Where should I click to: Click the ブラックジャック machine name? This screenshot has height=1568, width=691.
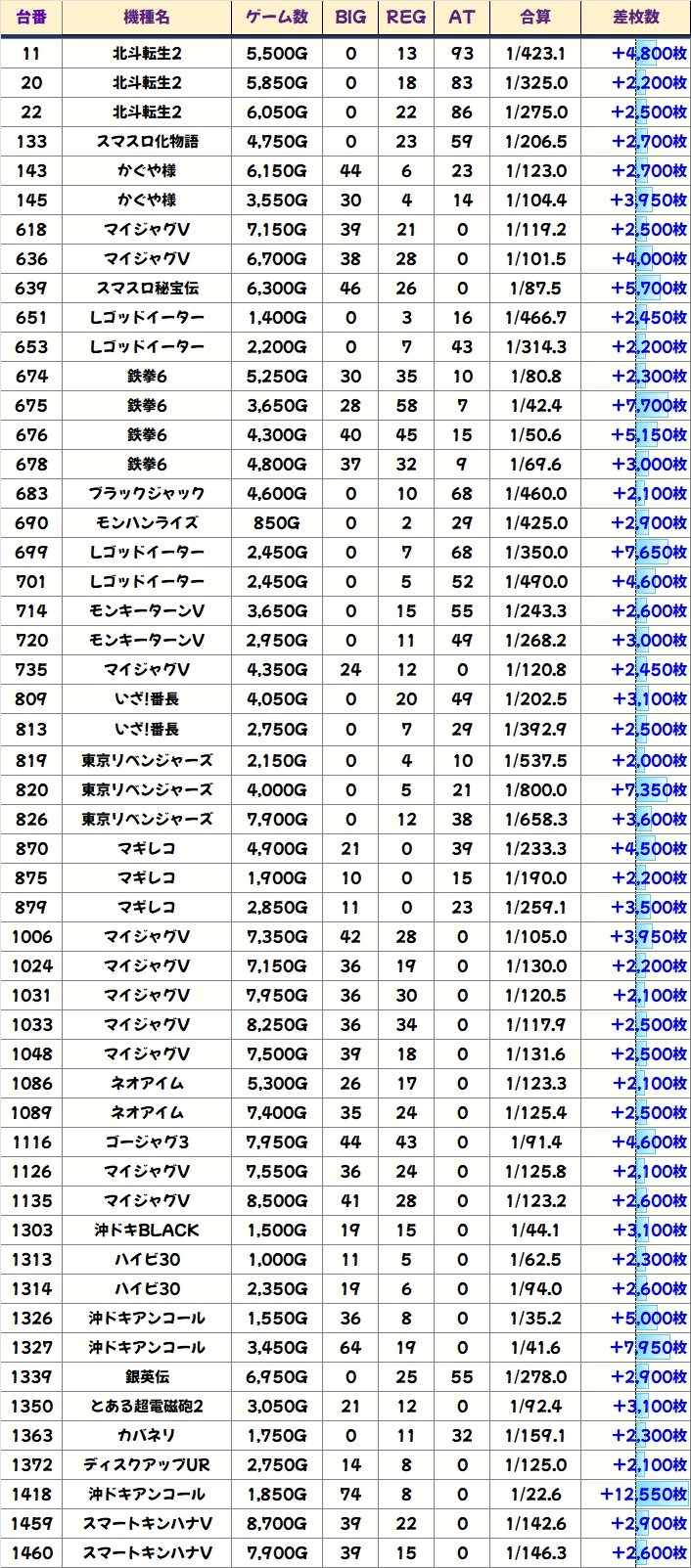(147, 494)
